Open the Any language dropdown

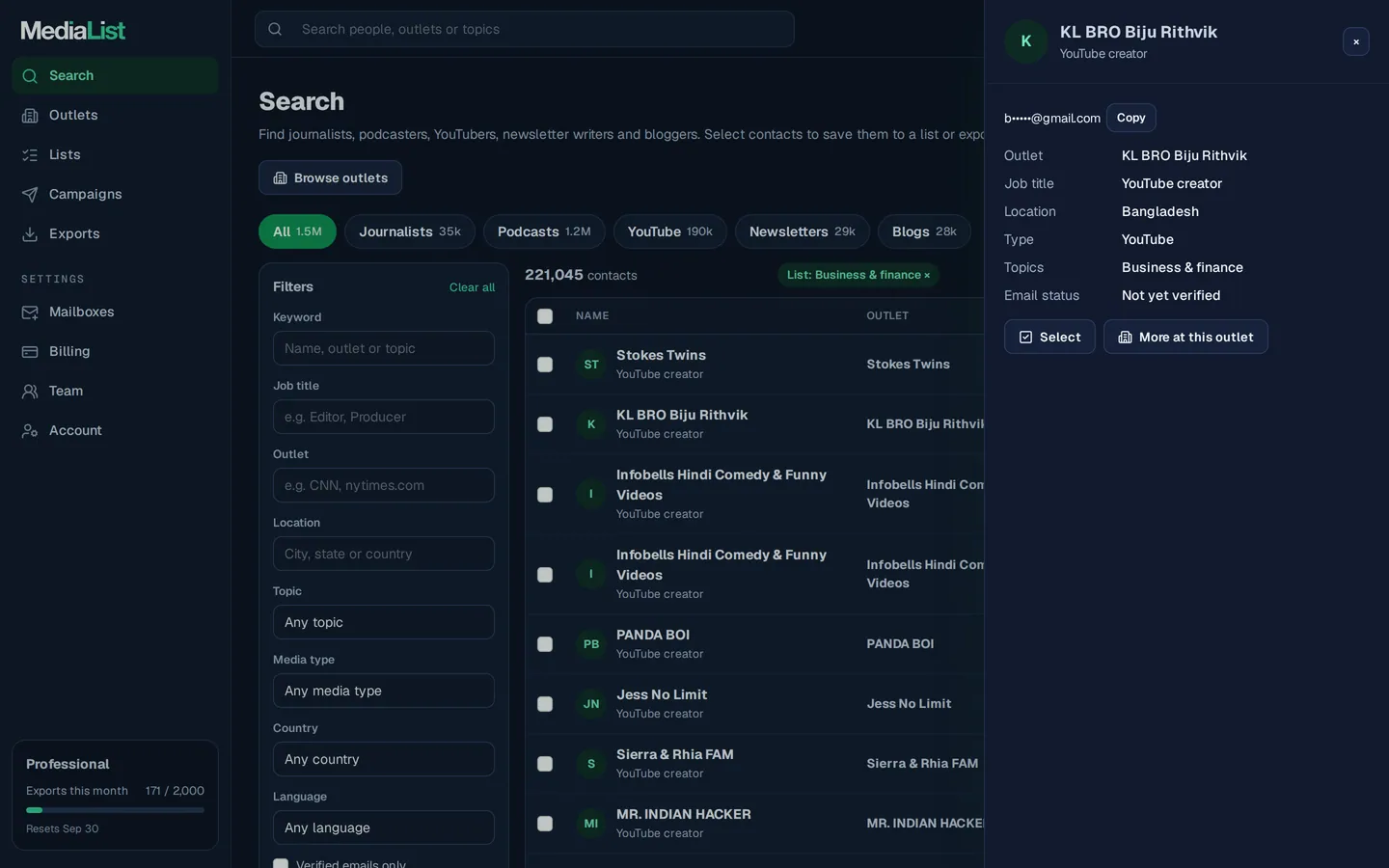click(384, 827)
